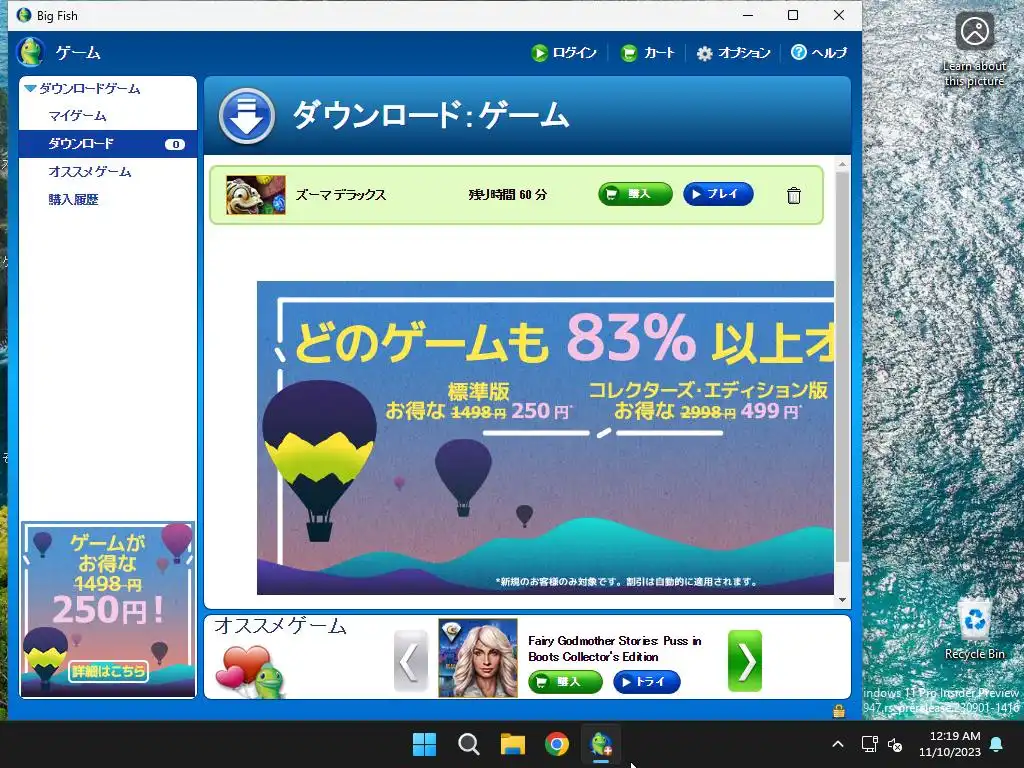Buy Zuma Deluxe with 購入 button
The width and height of the screenshot is (1024, 768).
click(635, 194)
